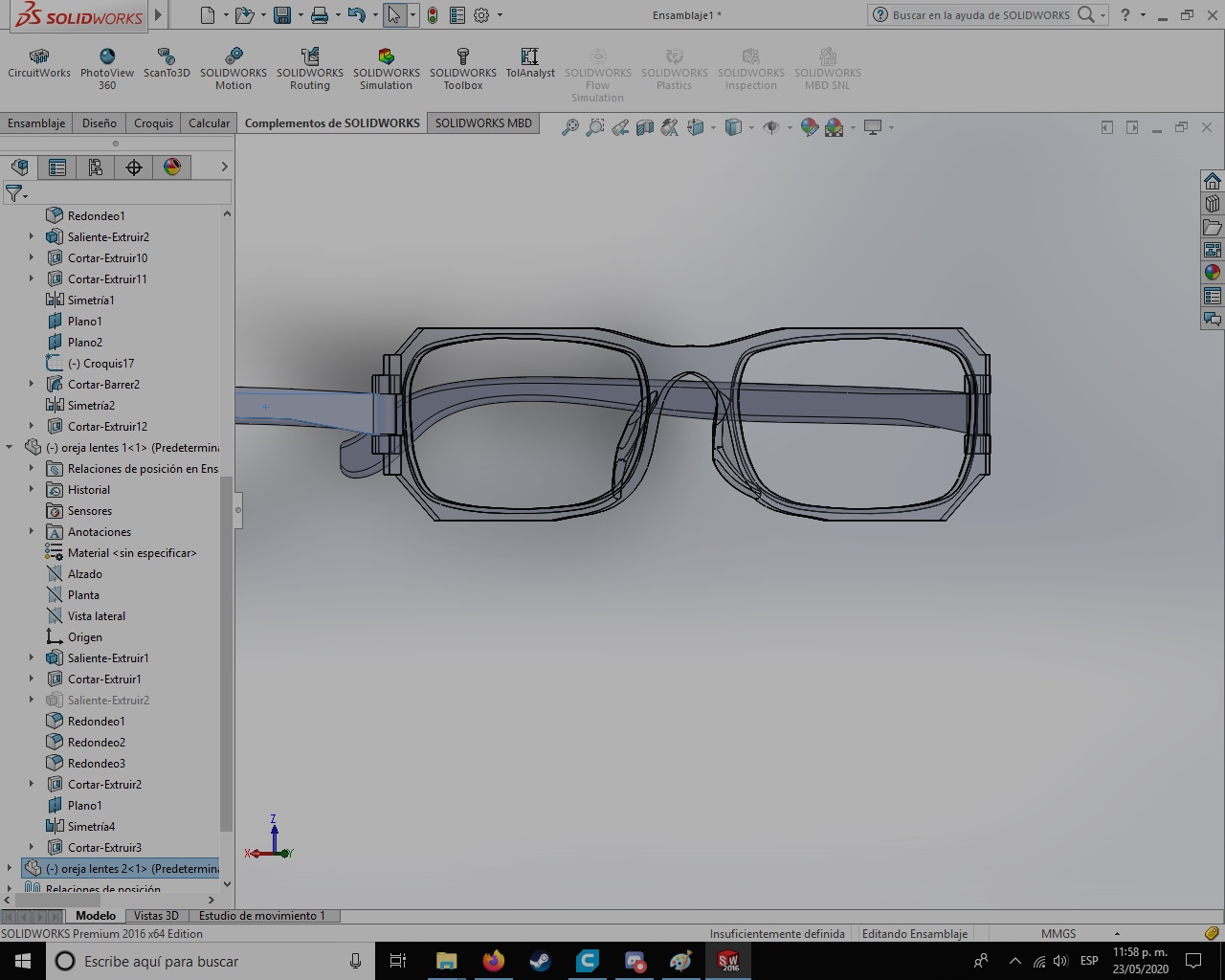The height and width of the screenshot is (980, 1225).
Task: Open Custom Properties task pane icon
Action: pos(1213,296)
